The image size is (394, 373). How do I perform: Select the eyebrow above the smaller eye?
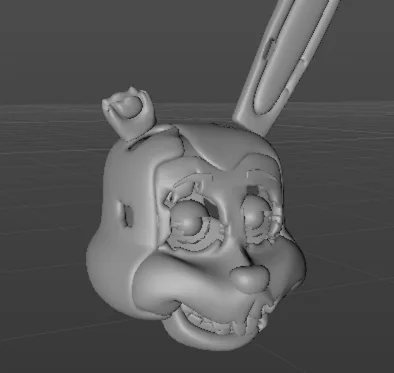point(261,174)
